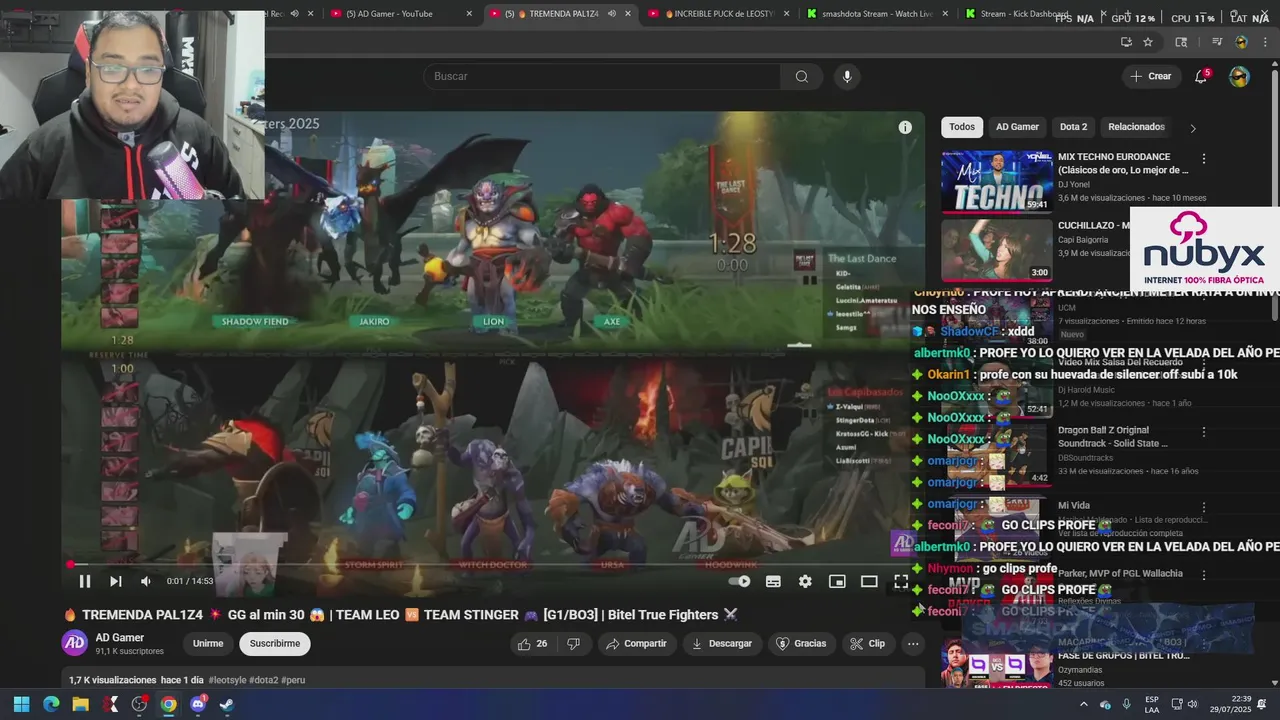The height and width of the screenshot is (720, 1280).
Task: Open the YouTube account avatar menu
Action: [1239, 76]
